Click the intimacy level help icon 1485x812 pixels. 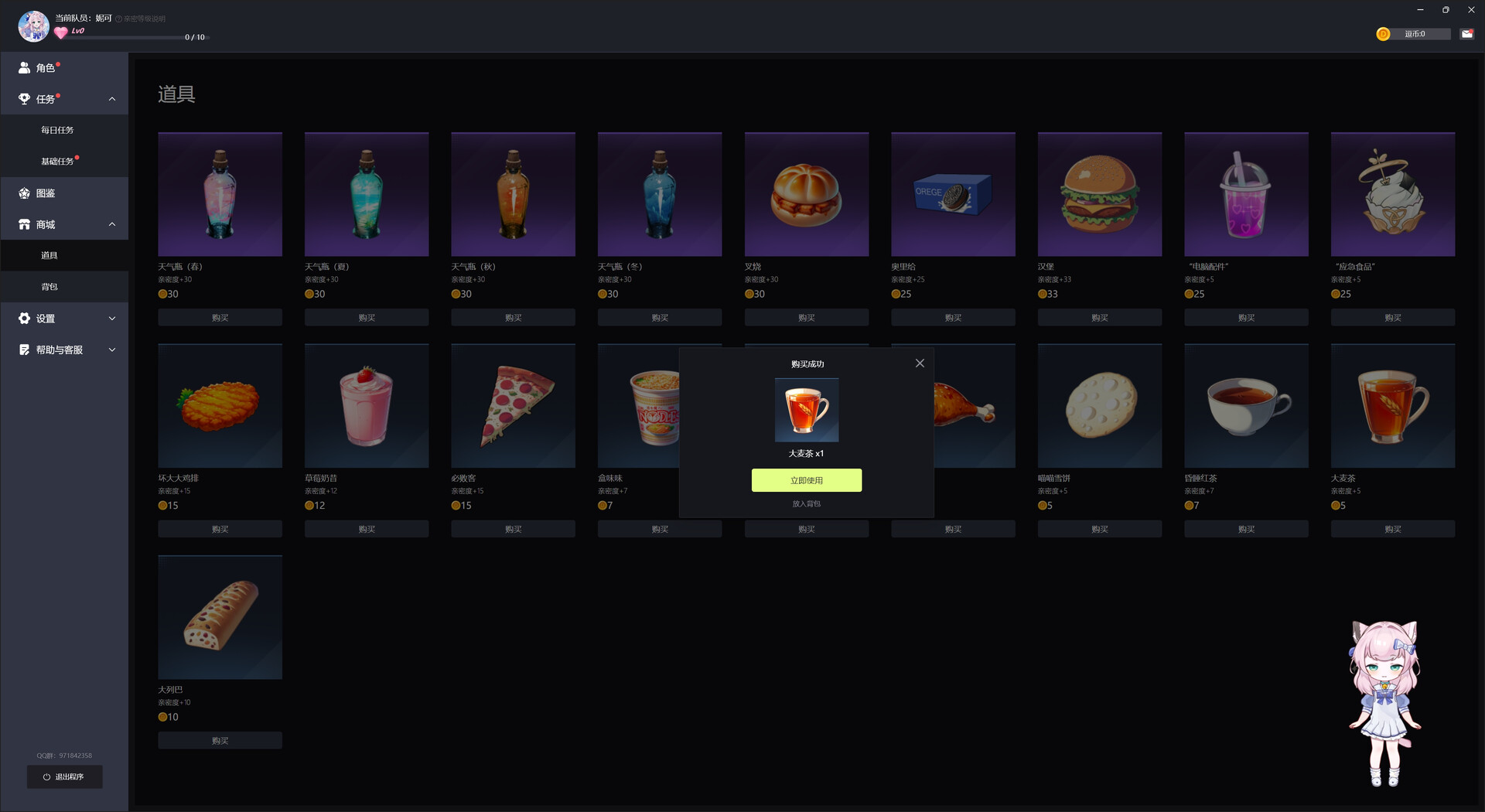119,19
